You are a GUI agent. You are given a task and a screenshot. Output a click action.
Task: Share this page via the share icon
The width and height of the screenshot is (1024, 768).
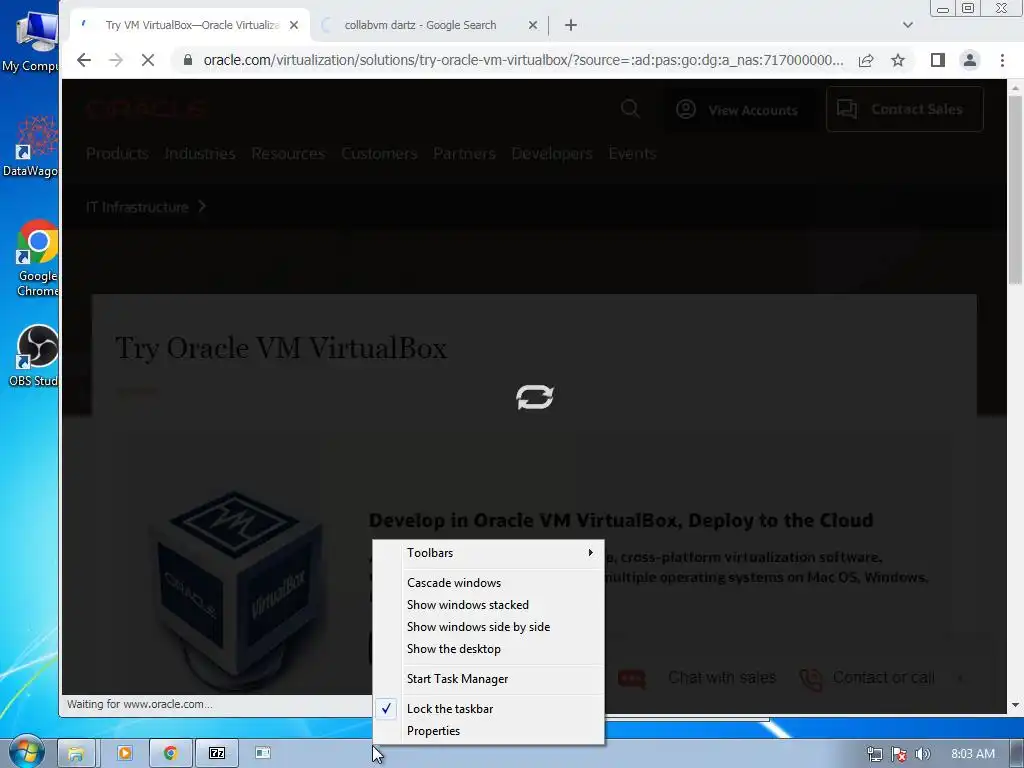coord(866,60)
